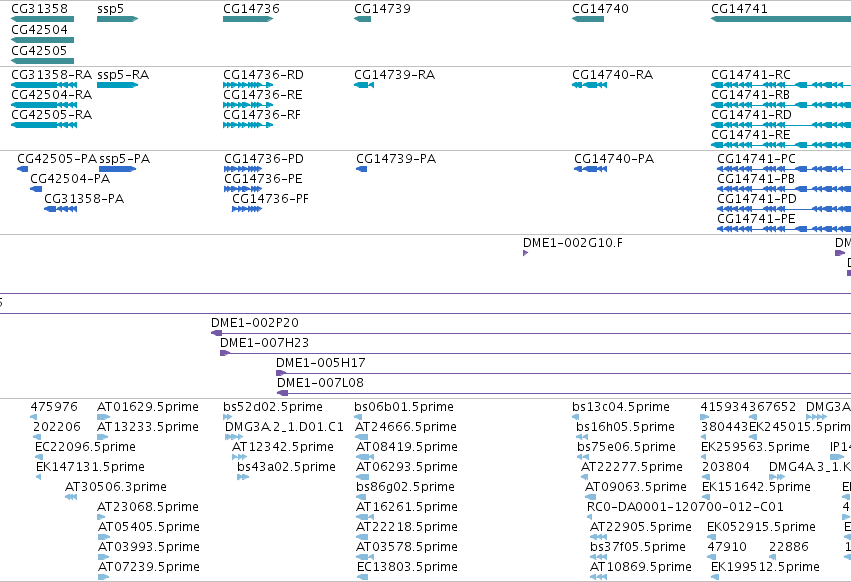The image size is (851, 582).
Task: Click the CG42504-RA transcript label
Action: 52,95
